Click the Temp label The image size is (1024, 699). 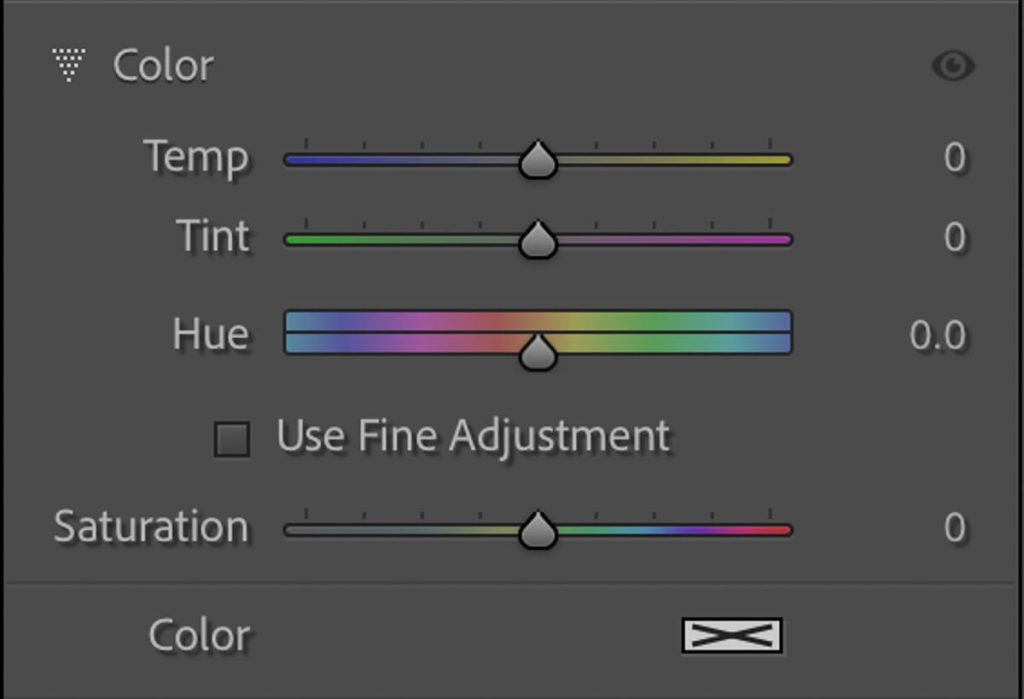196,158
